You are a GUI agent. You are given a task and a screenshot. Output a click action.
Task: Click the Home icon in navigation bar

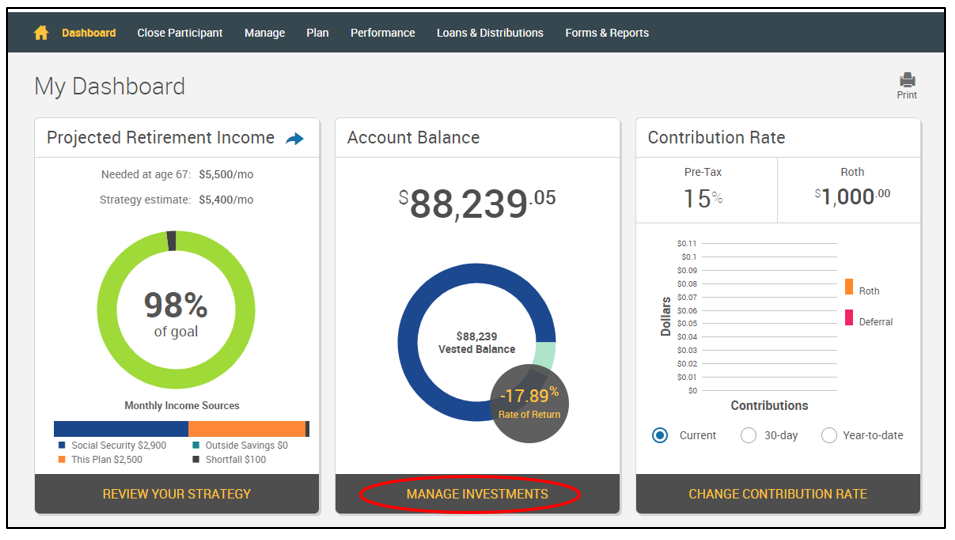pos(41,33)
